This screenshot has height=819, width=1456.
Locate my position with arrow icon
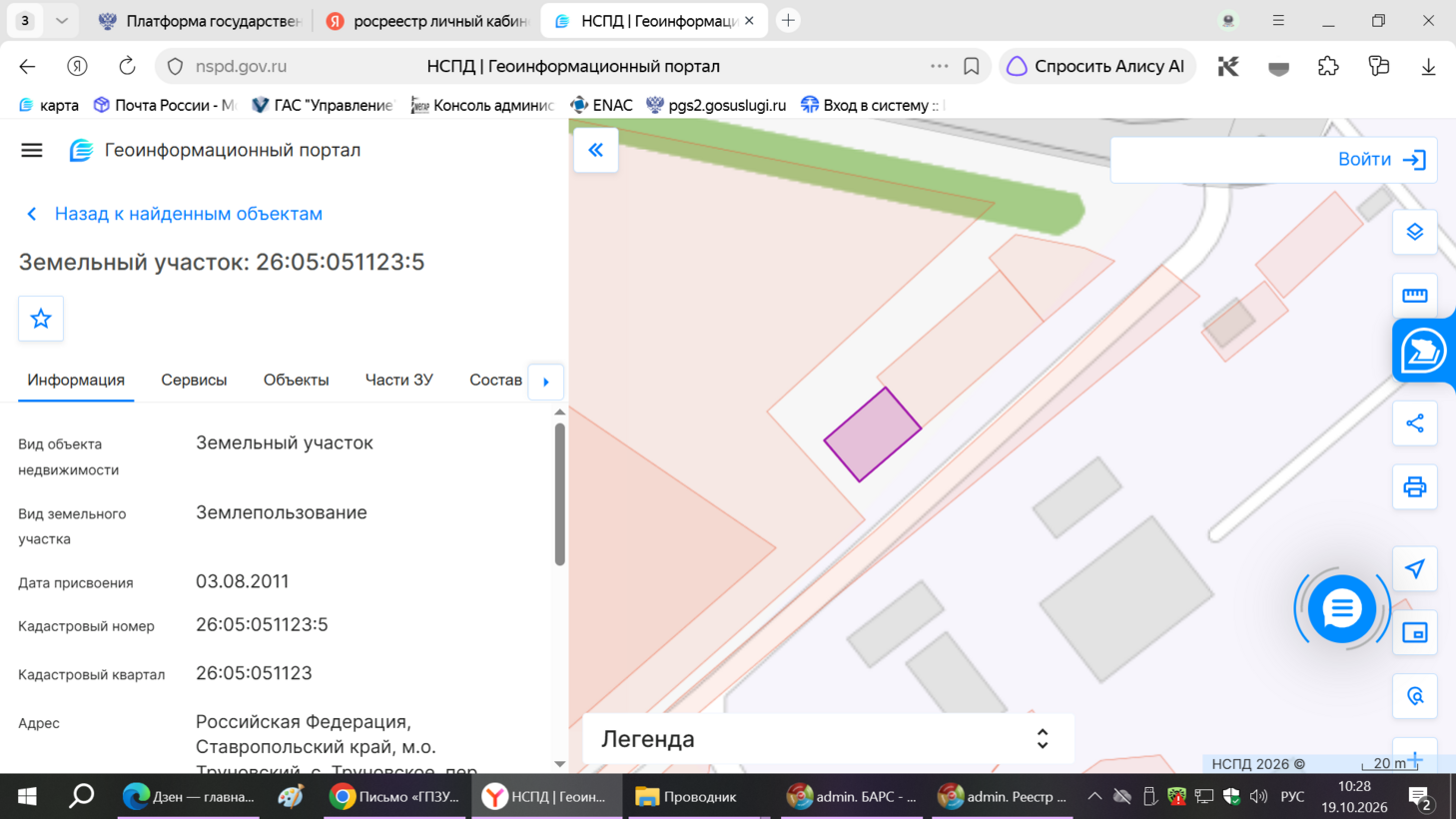(x=1415, y=569)
